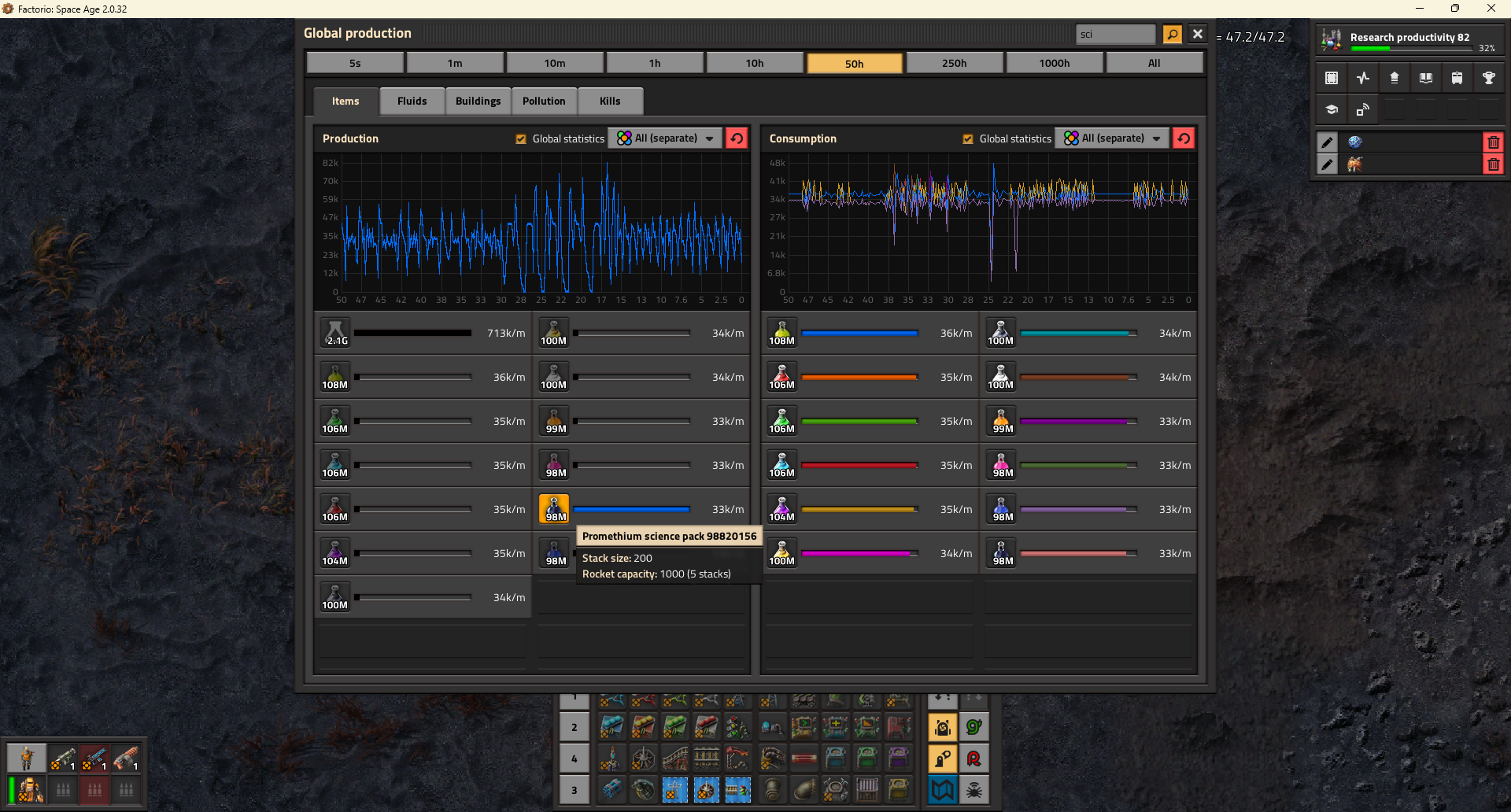This screenshot has height=812, width=1511.
Task: Toggle the spider remote shortcut
Action: pyautogui.click(x=974, y=789)
